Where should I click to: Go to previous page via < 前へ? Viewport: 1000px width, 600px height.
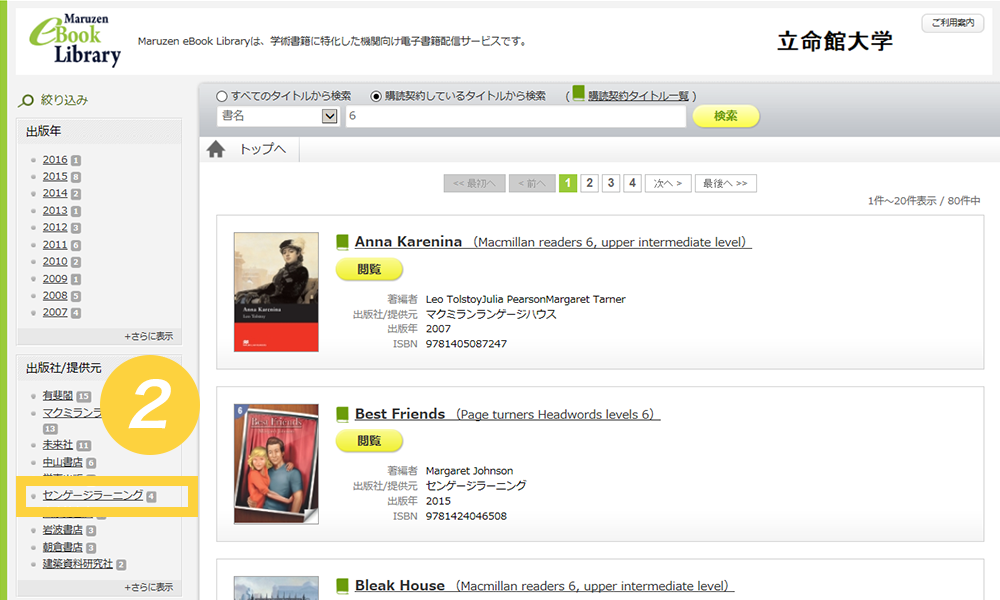click(x=532, y=184)
